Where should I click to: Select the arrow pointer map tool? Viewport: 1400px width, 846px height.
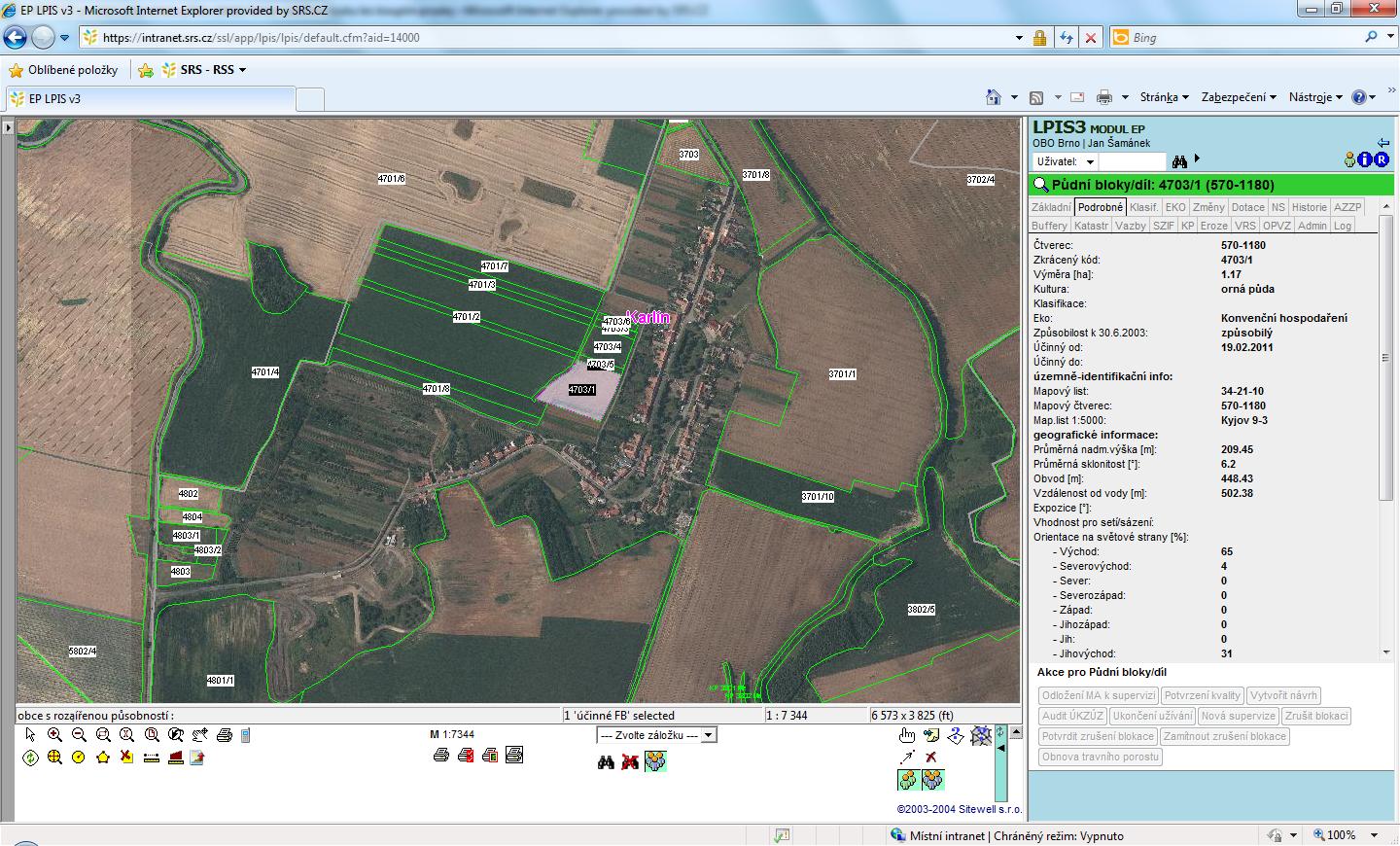point(30,735)
